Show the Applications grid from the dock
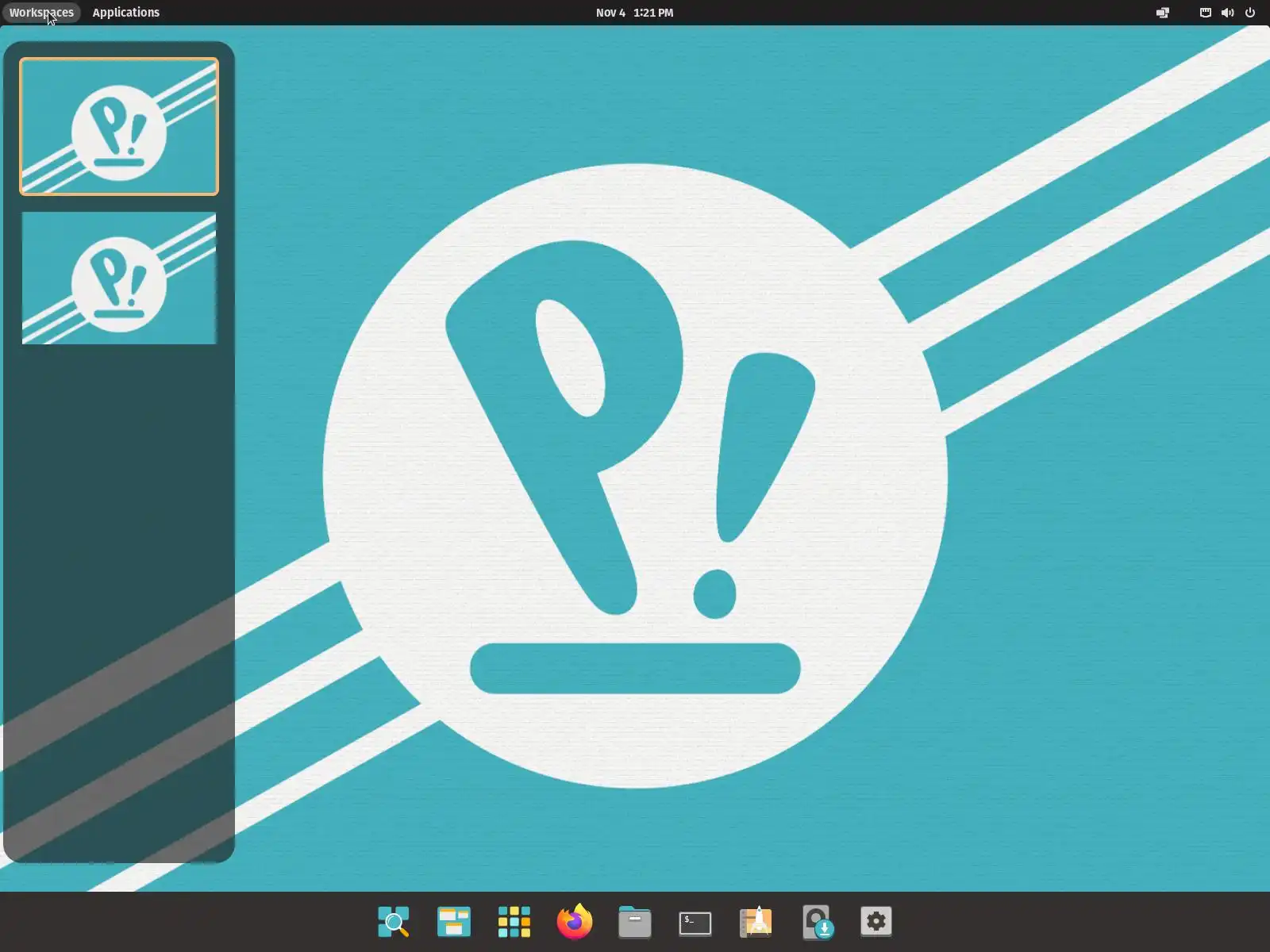This screenshot has width=1270, height=952. (514, 922)
